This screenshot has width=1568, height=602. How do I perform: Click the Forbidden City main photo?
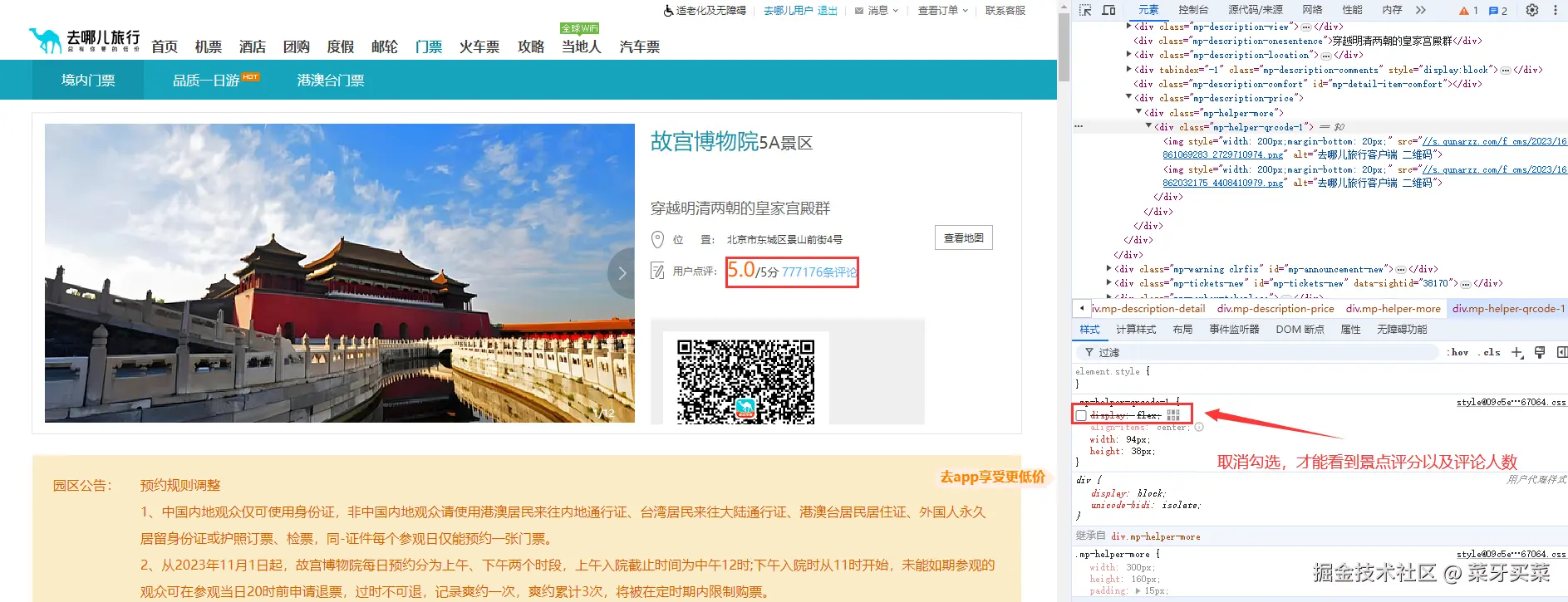[x=340, y=273]
